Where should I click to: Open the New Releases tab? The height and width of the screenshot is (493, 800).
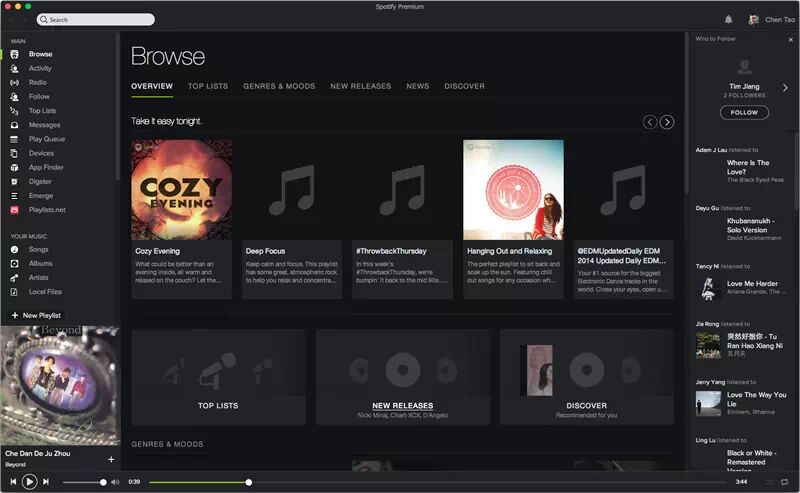point(361,86)
